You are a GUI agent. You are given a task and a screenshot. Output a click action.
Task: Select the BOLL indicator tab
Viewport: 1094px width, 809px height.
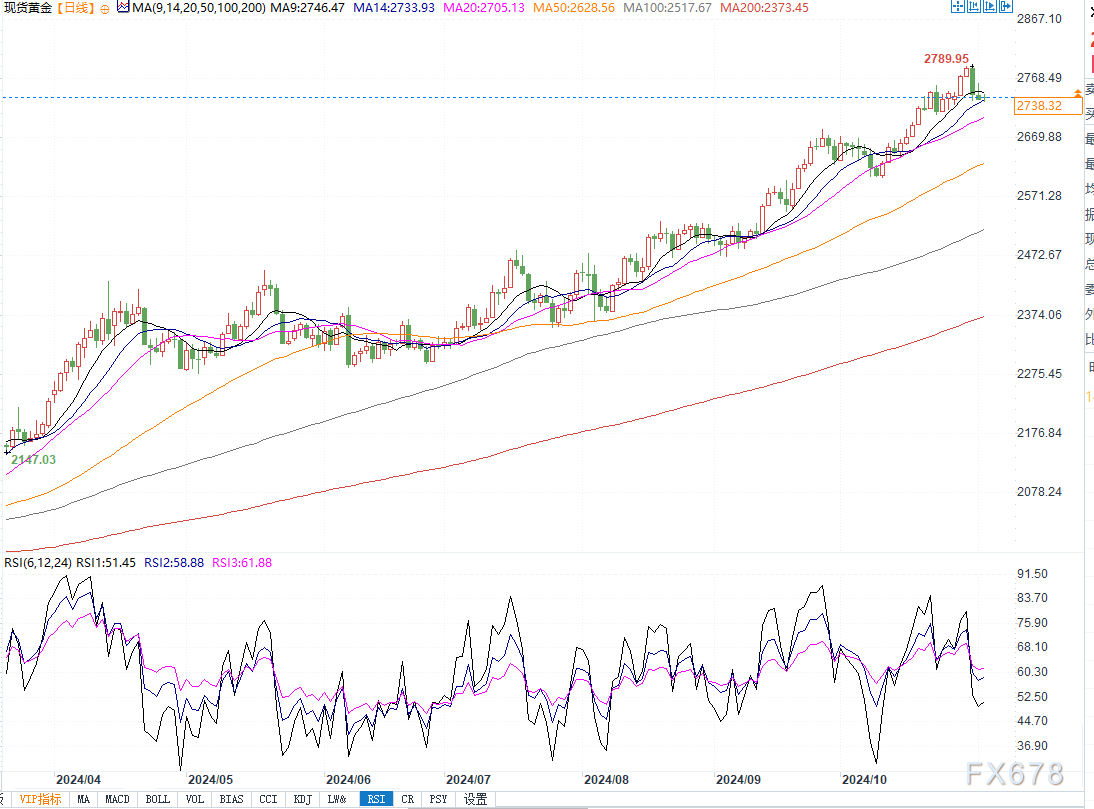tap(157, 799)
